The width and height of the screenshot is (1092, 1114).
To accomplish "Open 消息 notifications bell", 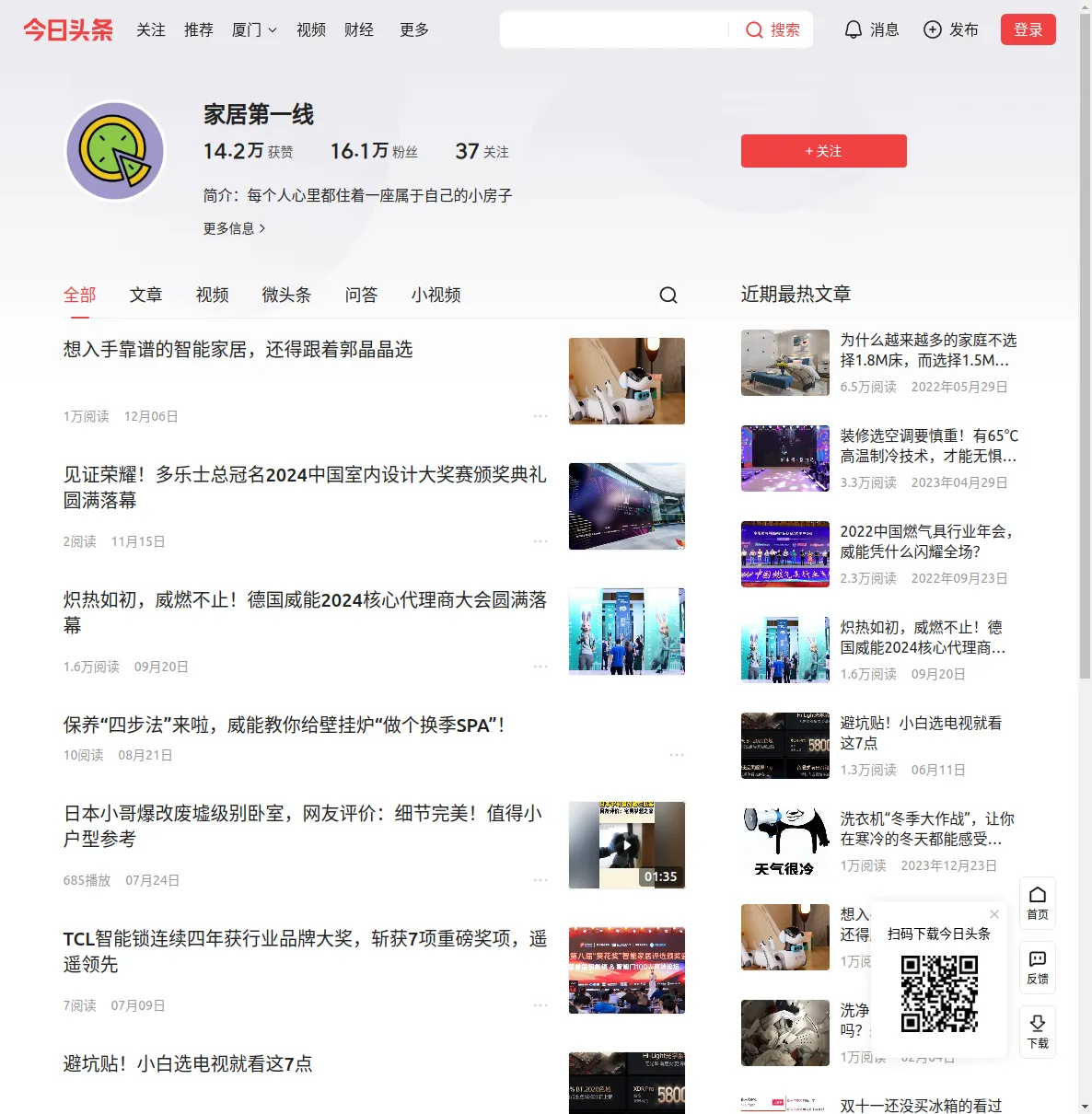I will pos(871,30).
